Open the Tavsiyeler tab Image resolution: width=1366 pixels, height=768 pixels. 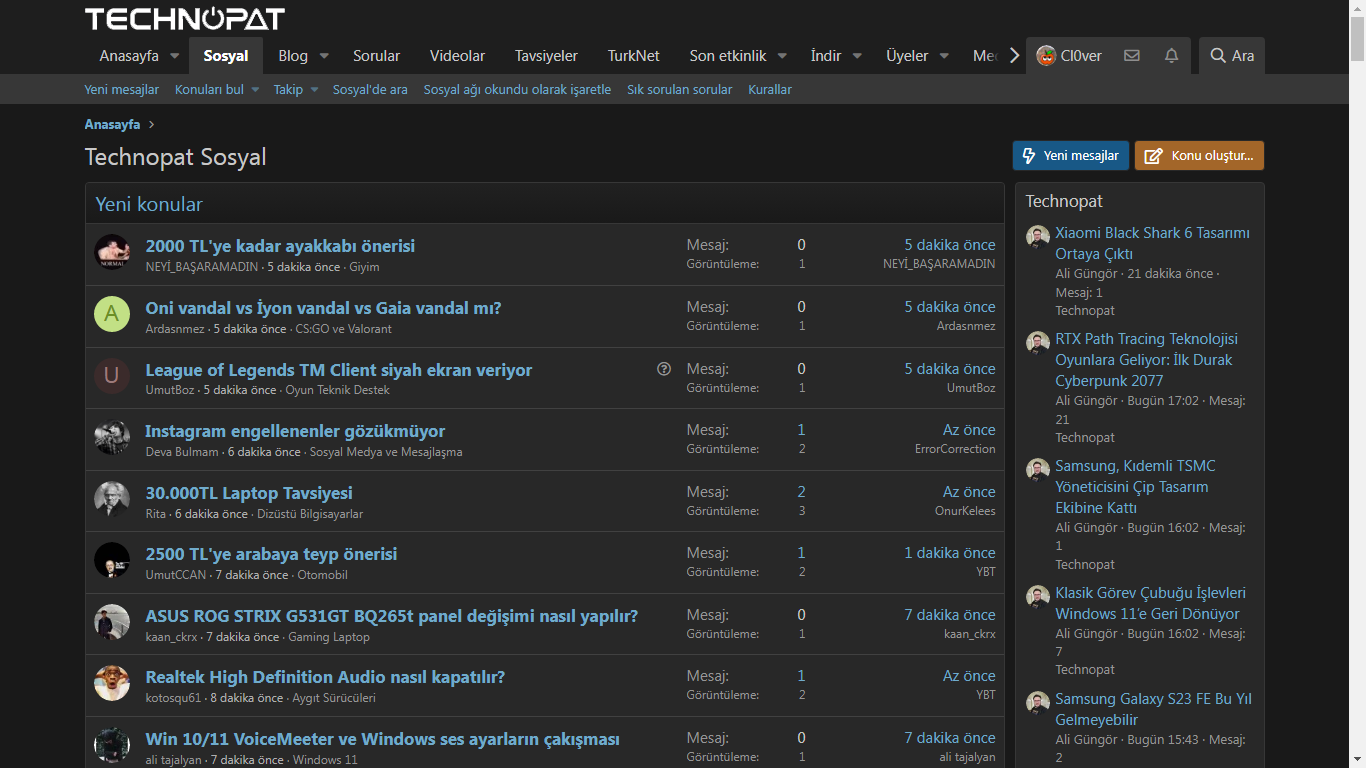[x=546, y=56]
